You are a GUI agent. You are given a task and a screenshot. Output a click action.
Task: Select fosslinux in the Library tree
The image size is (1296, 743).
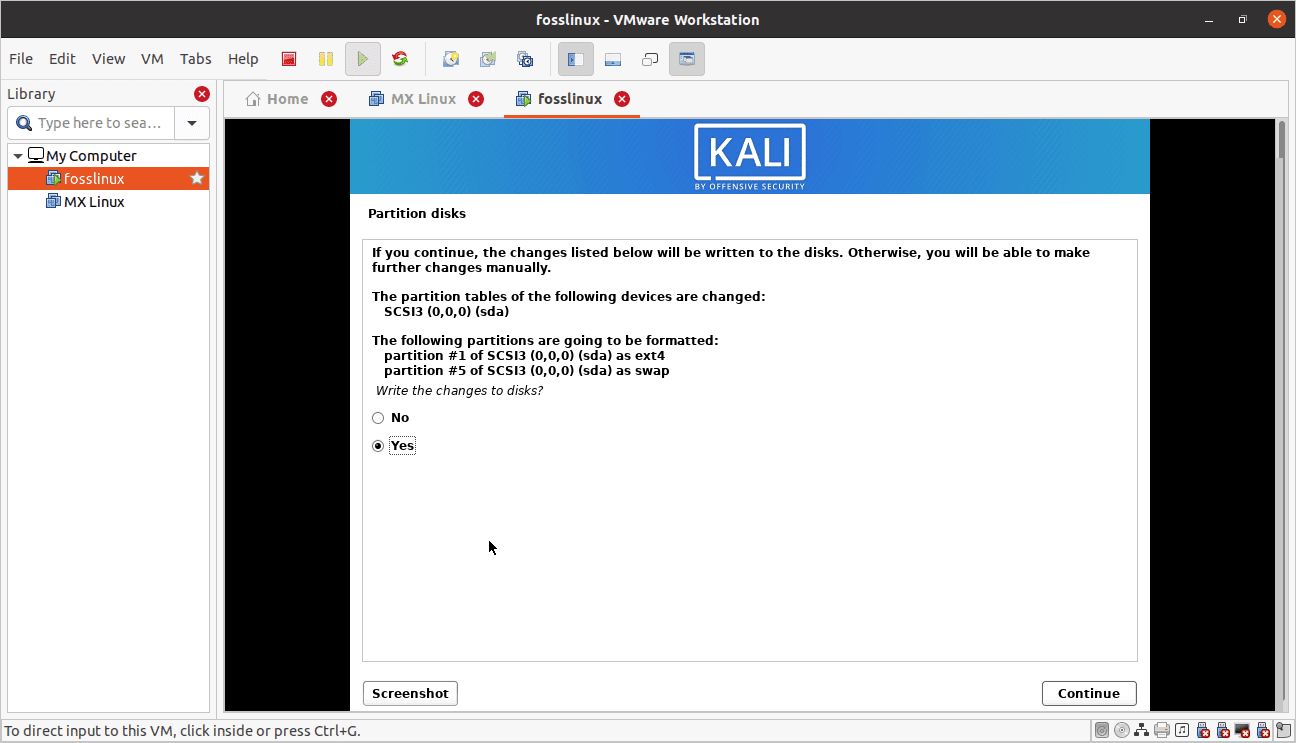108,179
